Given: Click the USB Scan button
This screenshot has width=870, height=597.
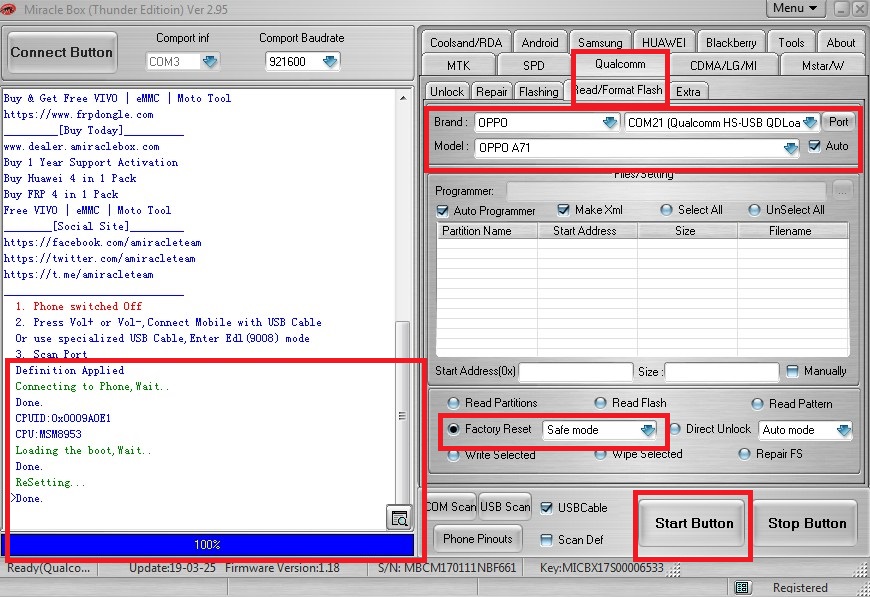Looking at the screenshot, I should coord(505,507).
